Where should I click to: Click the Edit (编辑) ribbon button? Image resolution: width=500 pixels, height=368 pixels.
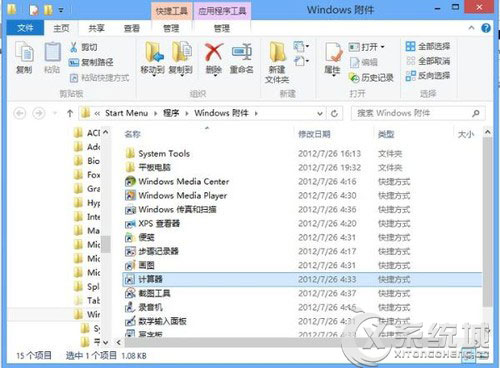(x=363, y=62)
